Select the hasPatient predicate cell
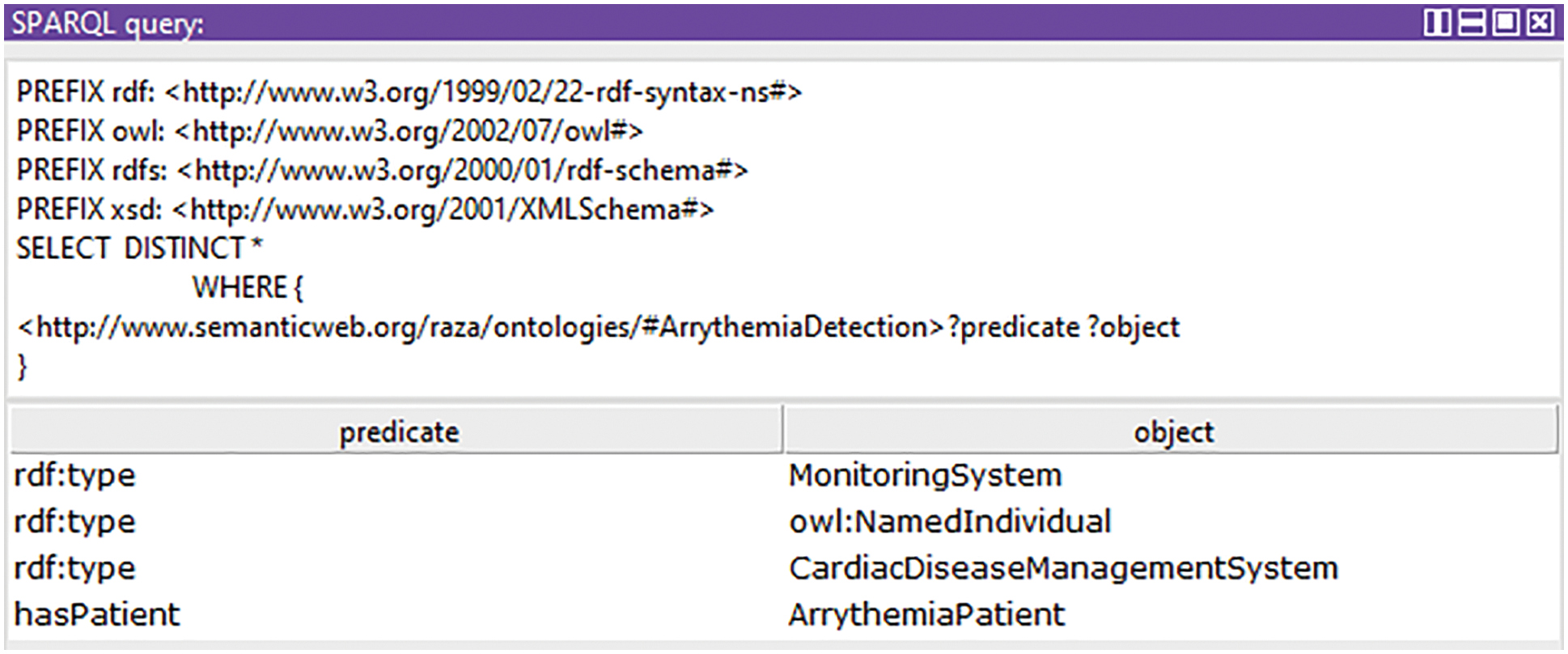 point(97,615)
